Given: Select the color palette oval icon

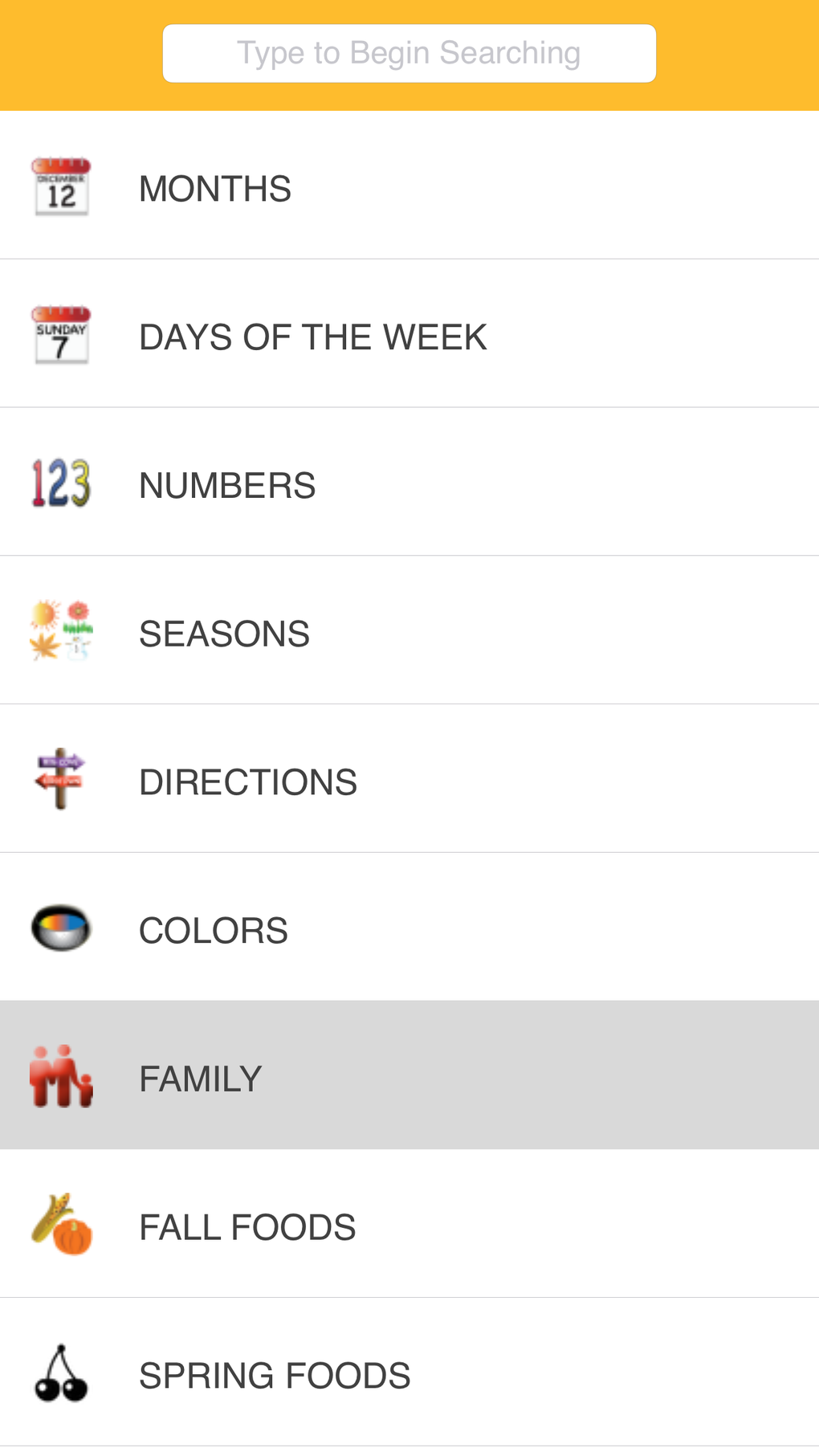Looking at the screenshot, I should pyautogui.click(x=61, y=928).
